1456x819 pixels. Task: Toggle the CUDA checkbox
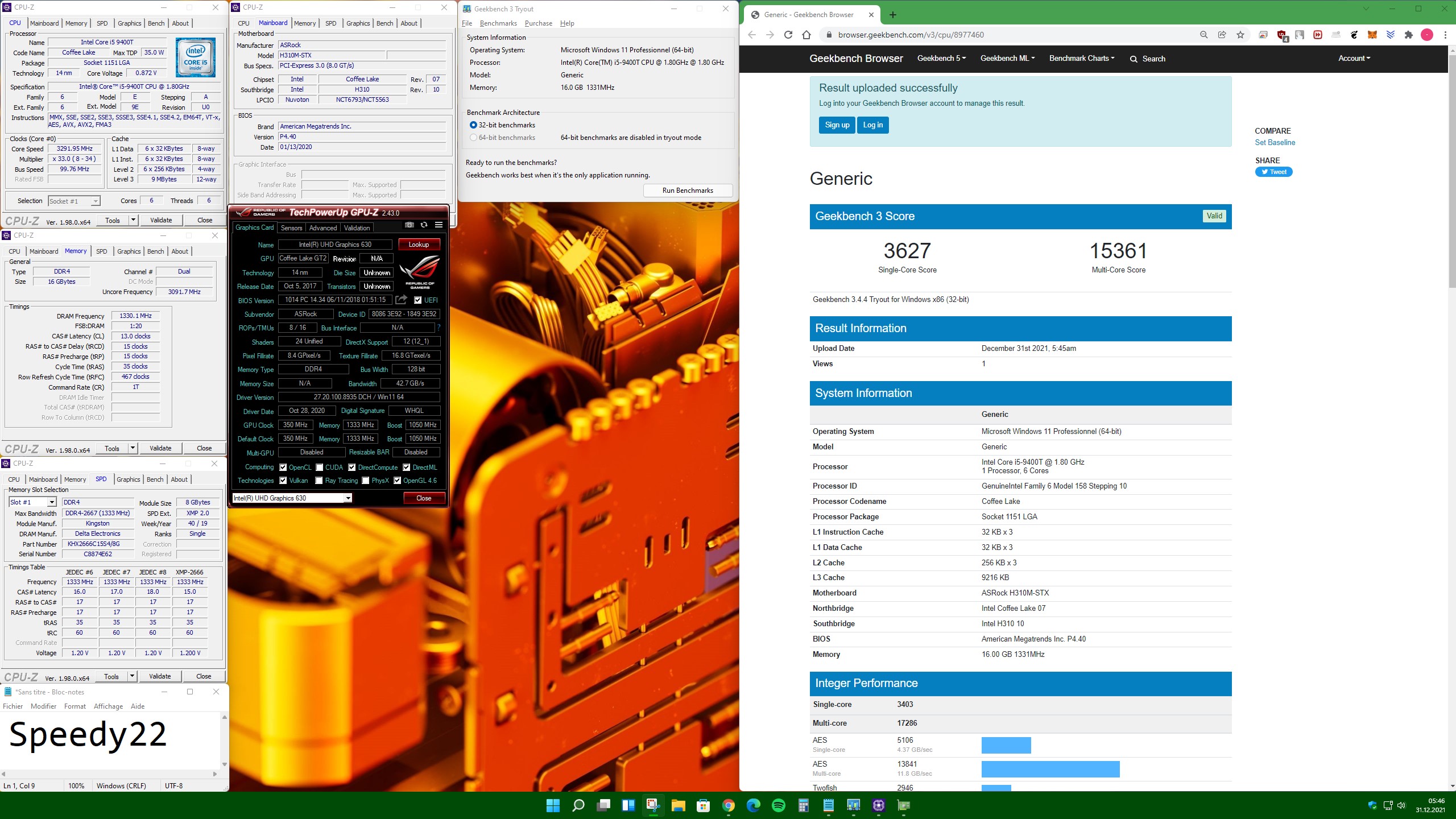(x=320, y=468)
